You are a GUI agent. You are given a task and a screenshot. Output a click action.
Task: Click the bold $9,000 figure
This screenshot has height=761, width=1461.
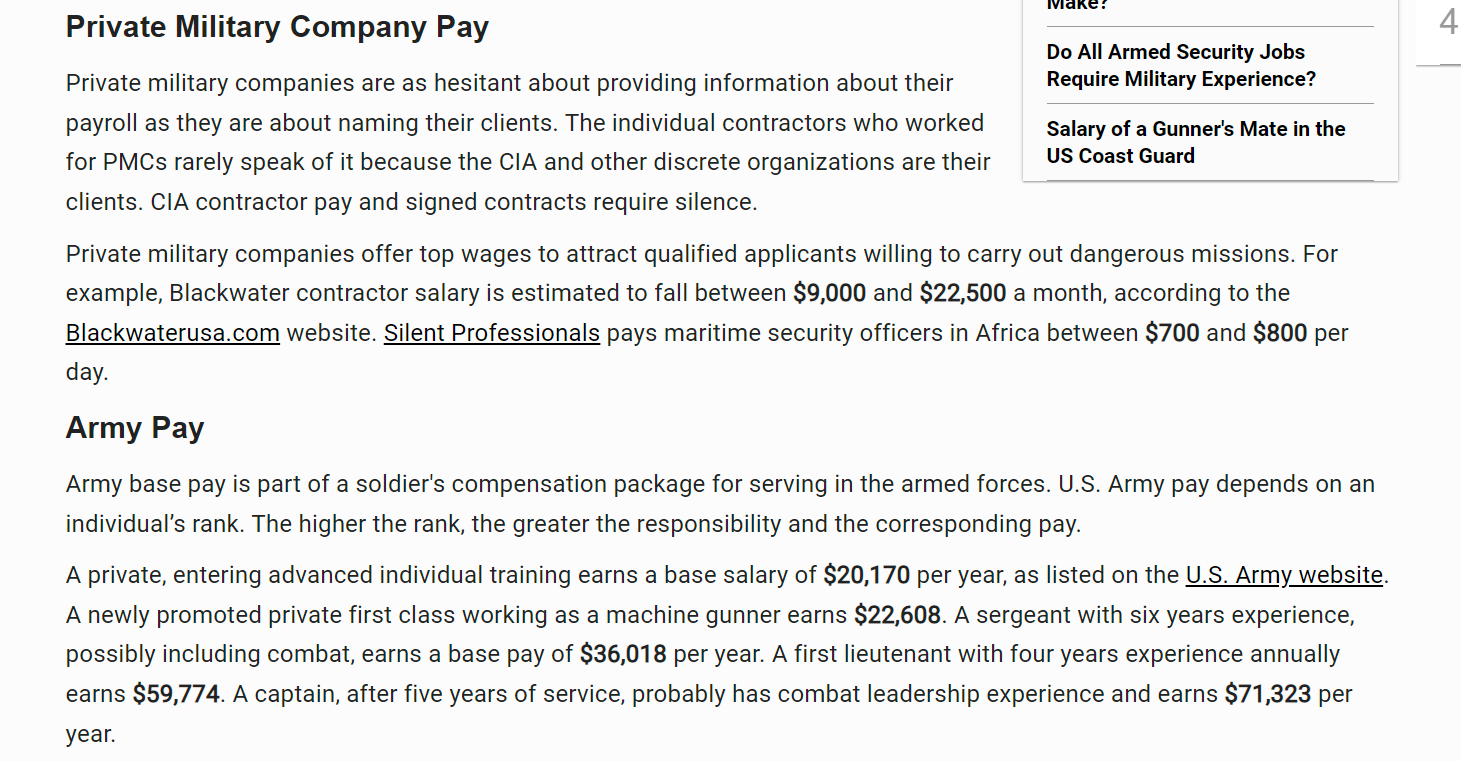829,293
